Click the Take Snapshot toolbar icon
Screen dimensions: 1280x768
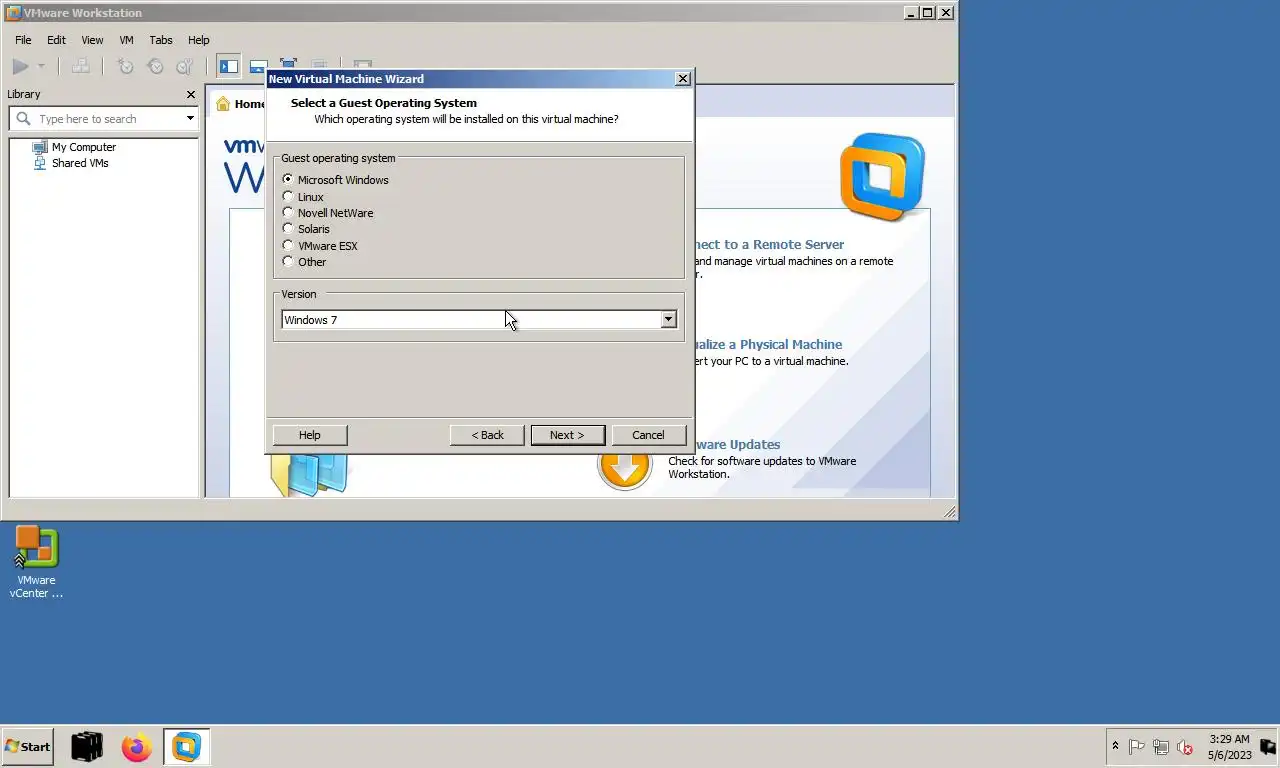125,67
